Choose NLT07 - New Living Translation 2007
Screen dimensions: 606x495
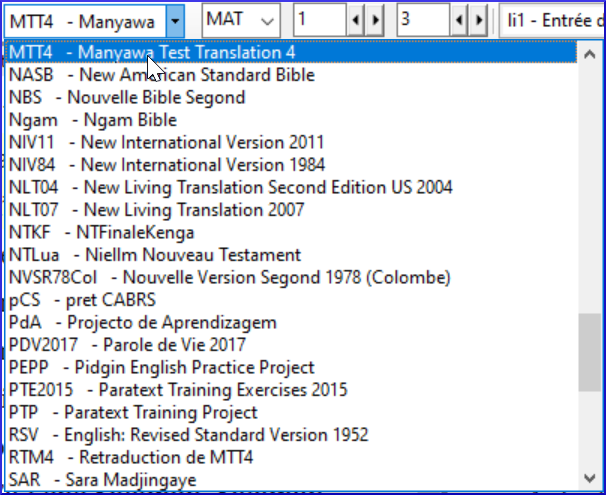click(291, 210)
